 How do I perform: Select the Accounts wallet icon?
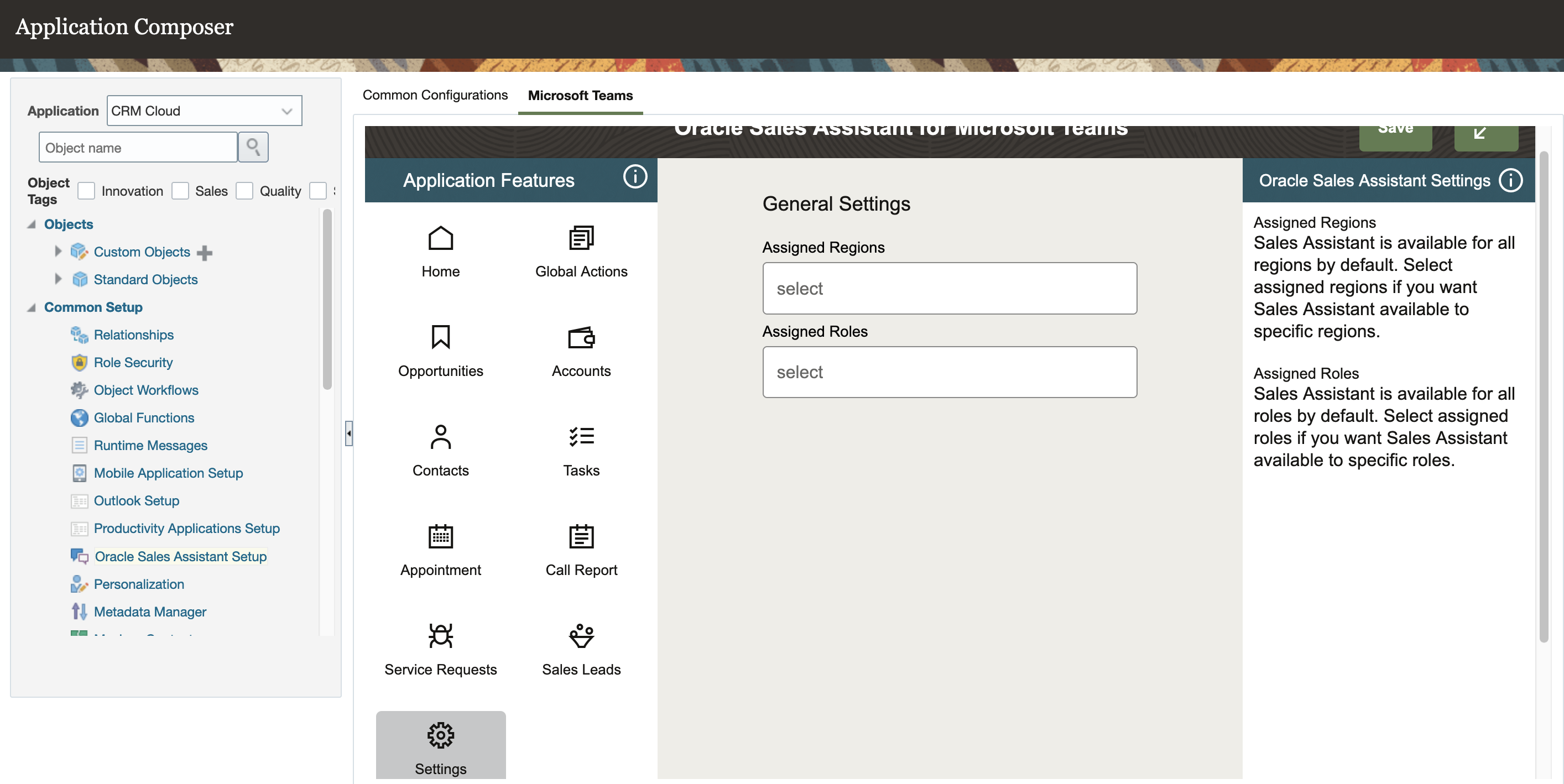[581, 337]
